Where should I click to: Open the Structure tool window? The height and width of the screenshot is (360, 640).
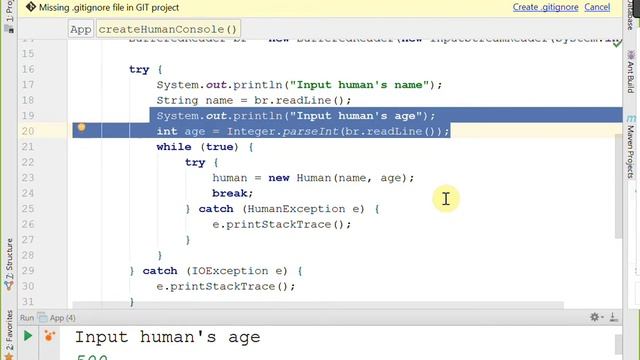click(x=9, y=263)
